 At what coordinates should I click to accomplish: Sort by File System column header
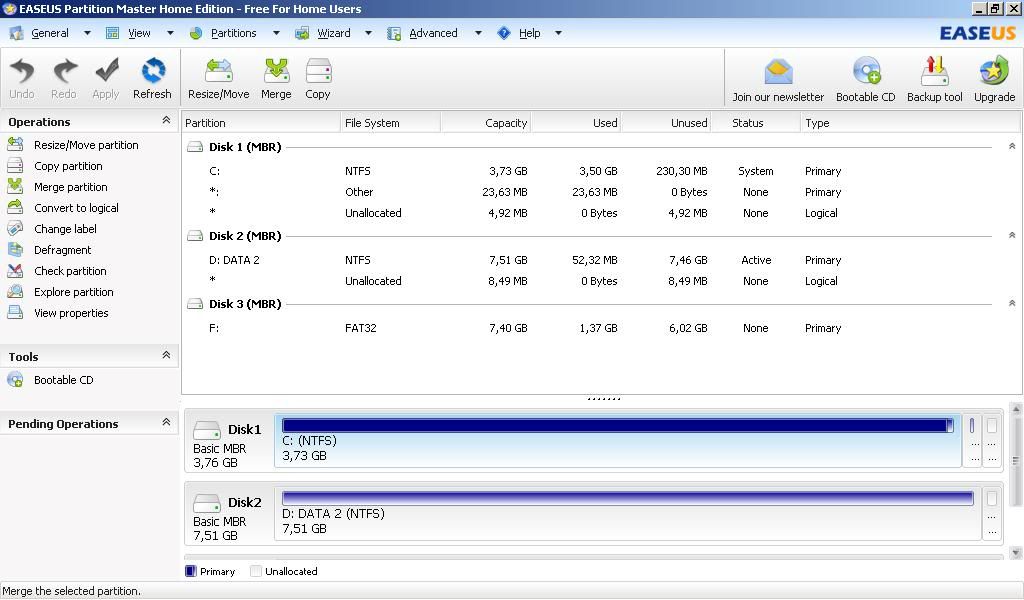click(391, 123)
